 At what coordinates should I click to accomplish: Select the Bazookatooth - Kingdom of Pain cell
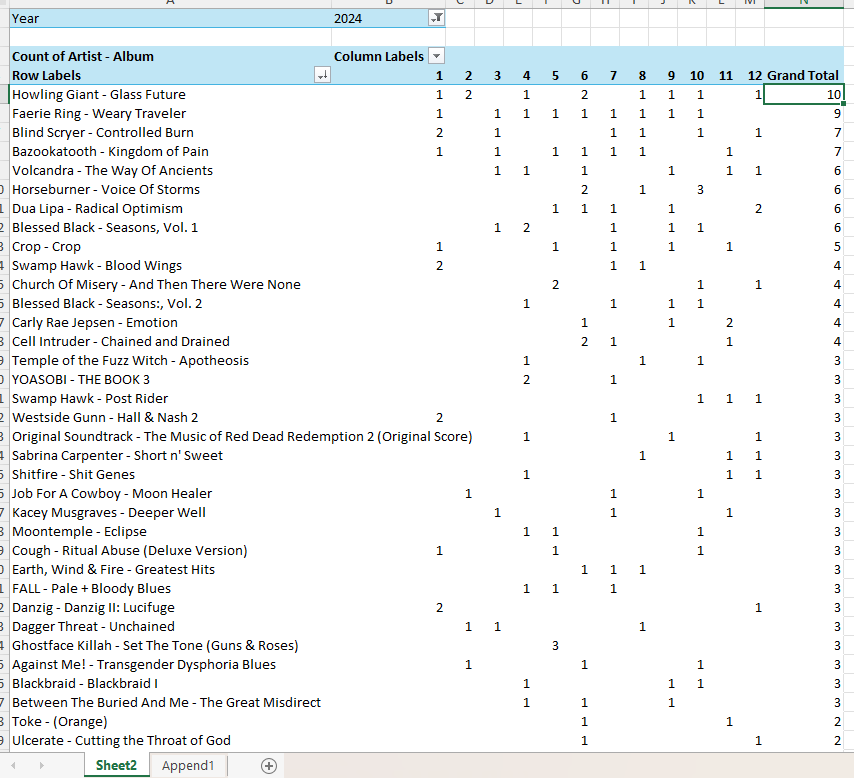(170, 151)
